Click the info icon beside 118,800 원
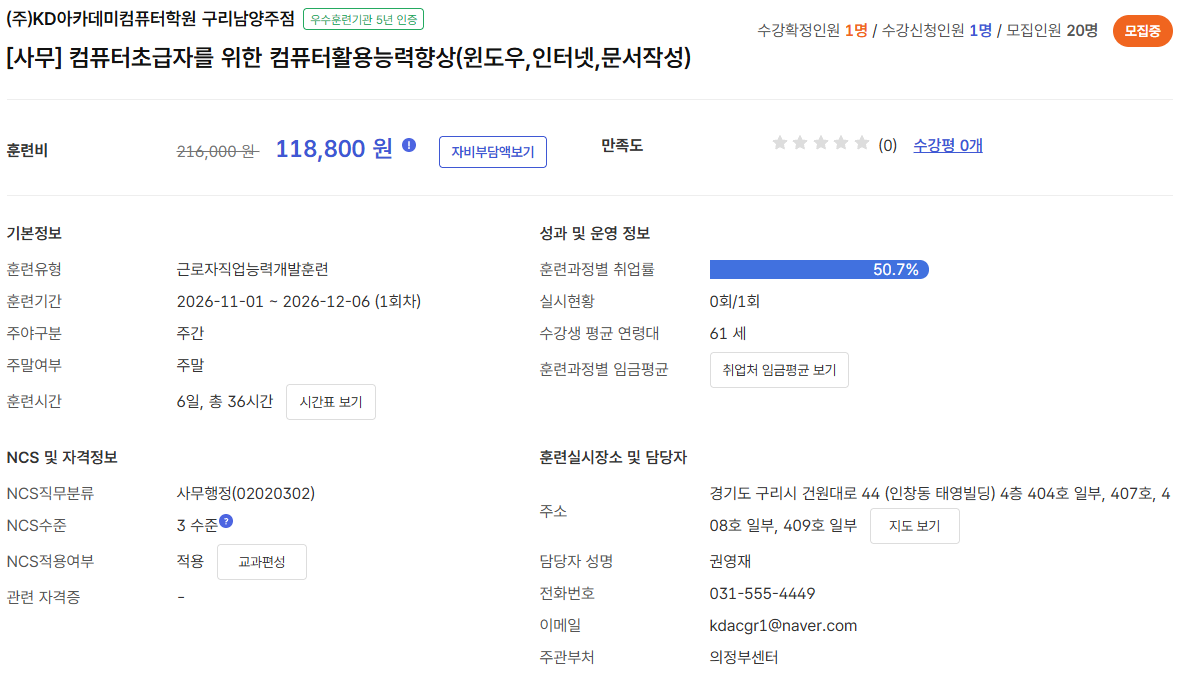 pos(409,145)
